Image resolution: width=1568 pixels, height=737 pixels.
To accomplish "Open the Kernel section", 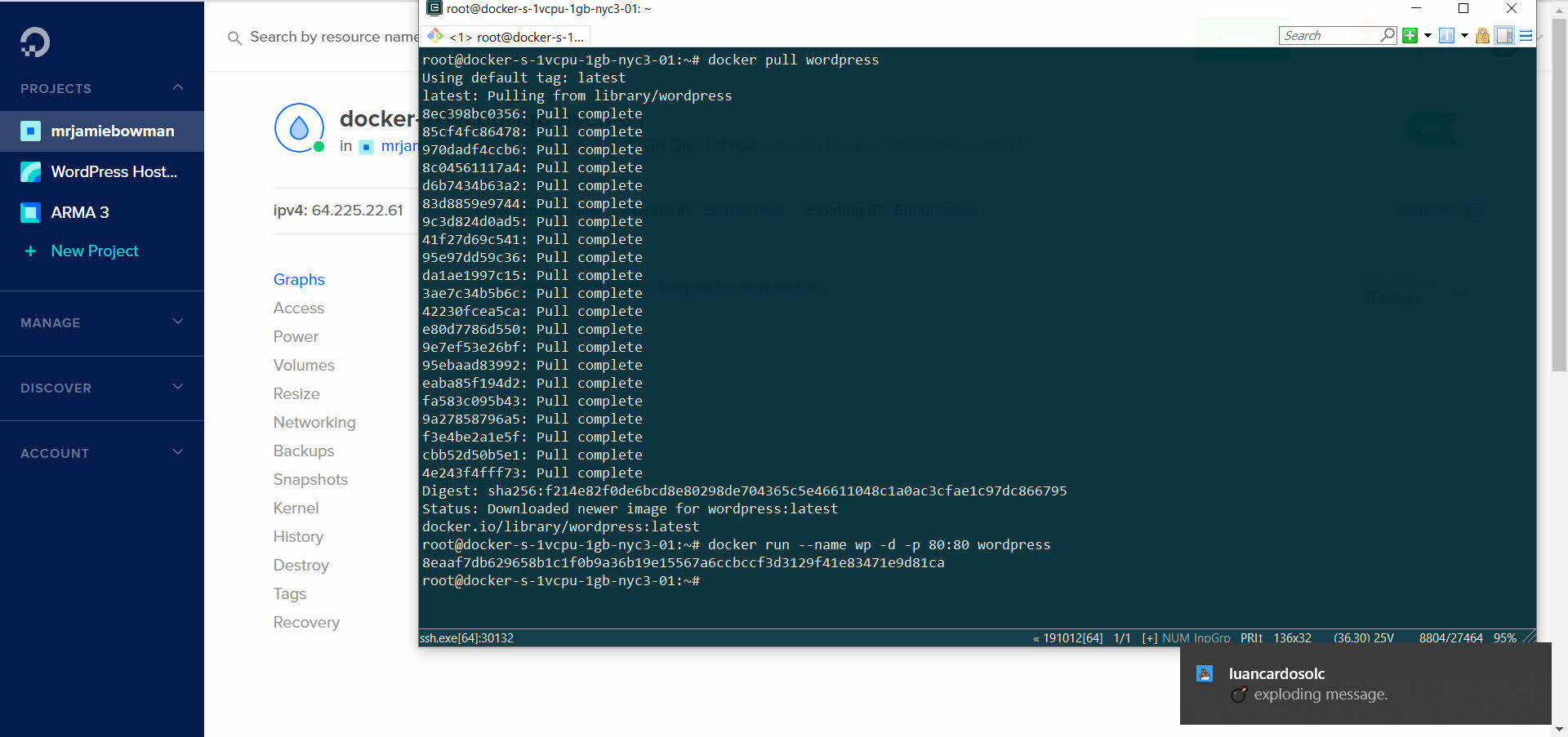I will coord(296,508).
